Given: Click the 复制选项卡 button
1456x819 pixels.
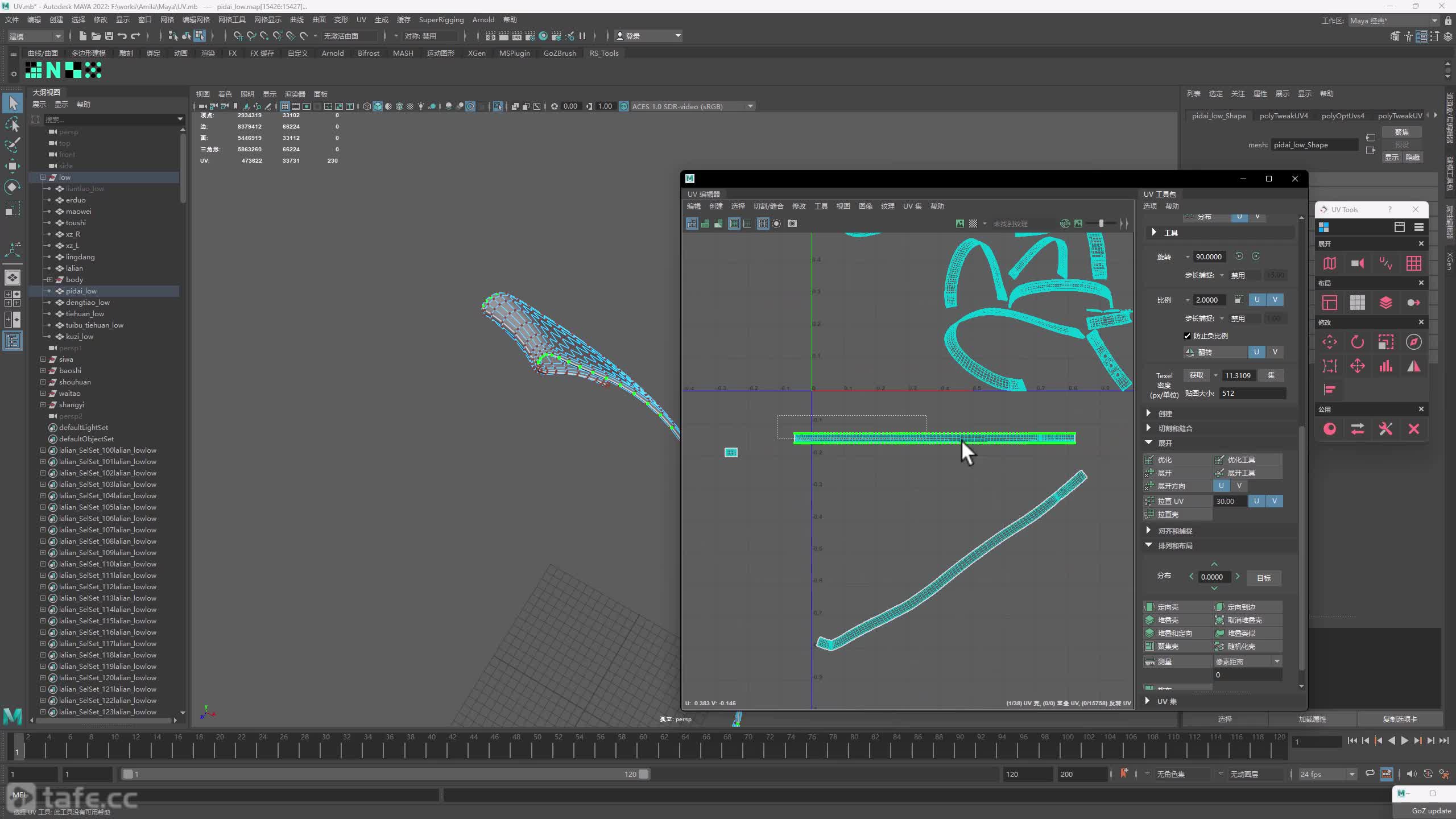Looking at the screenshot, I should coord(1400,719).
